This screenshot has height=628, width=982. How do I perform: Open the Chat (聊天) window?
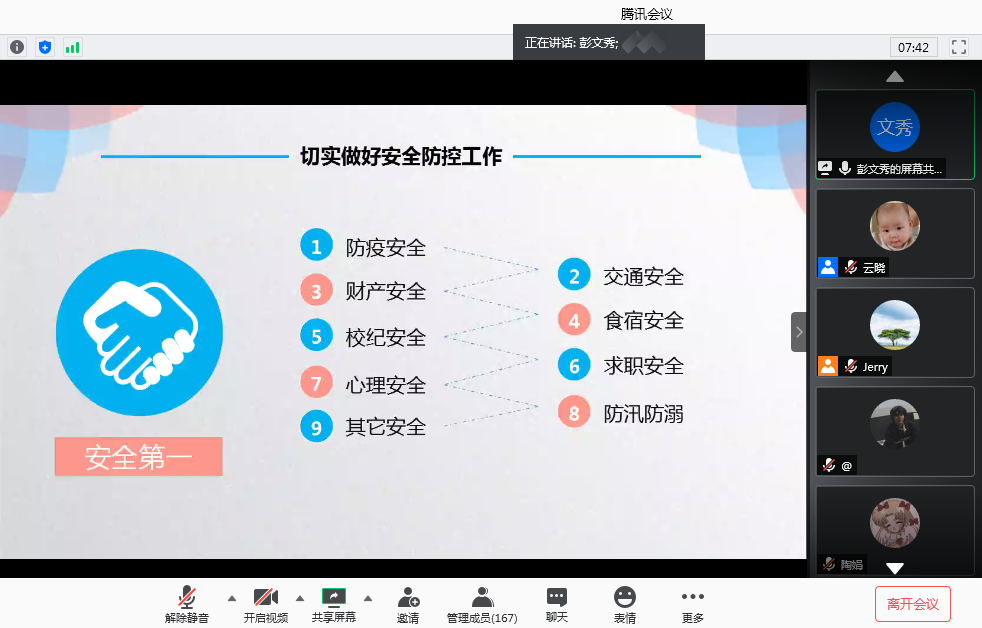(557, 604)
